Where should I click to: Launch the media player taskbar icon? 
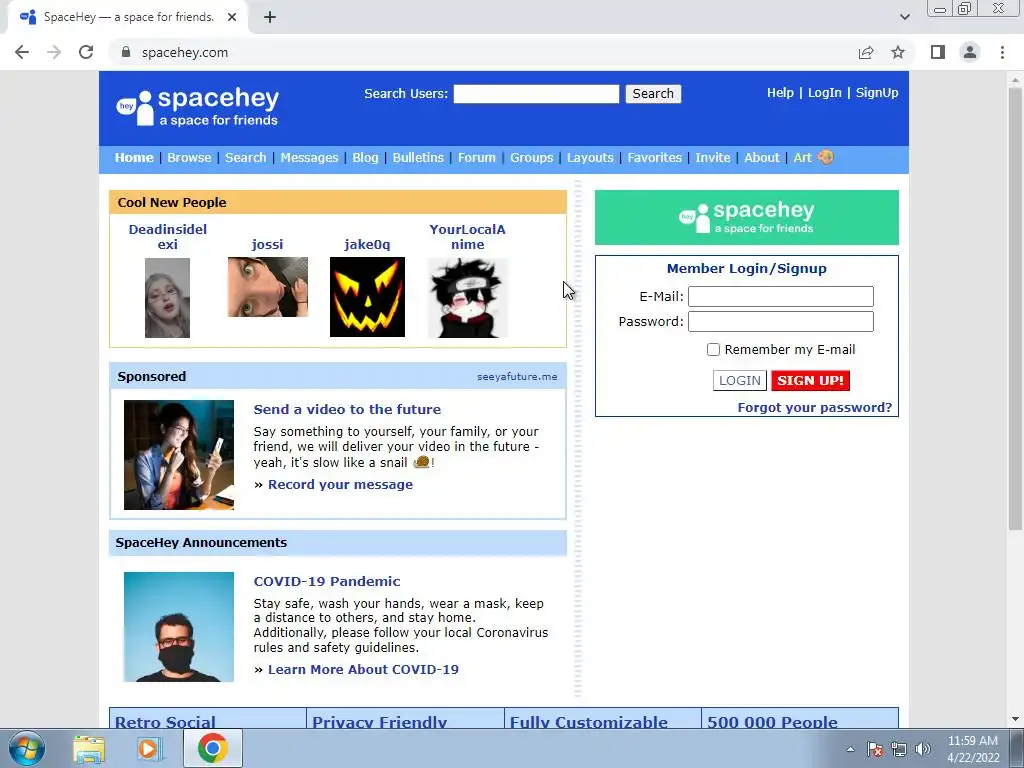pyautogui.click(x=150, y=748)
